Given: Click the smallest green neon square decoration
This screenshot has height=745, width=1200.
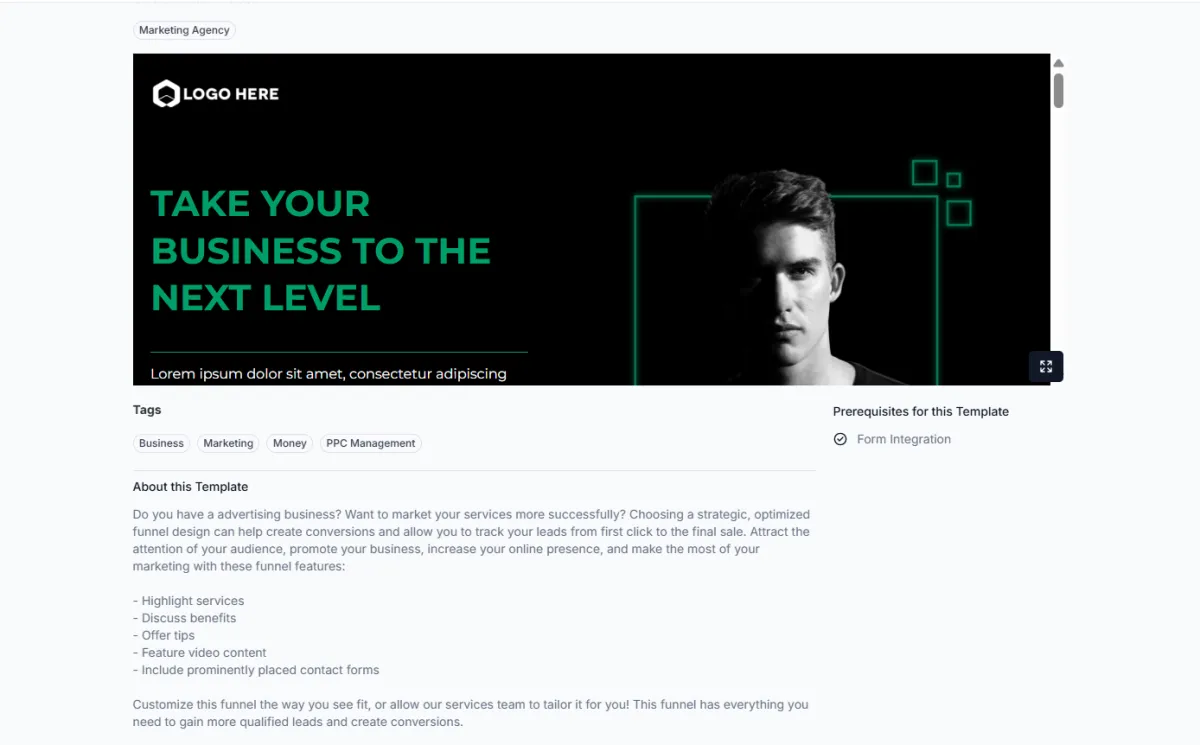Looking at the screenshot, I should click(954, 180).
